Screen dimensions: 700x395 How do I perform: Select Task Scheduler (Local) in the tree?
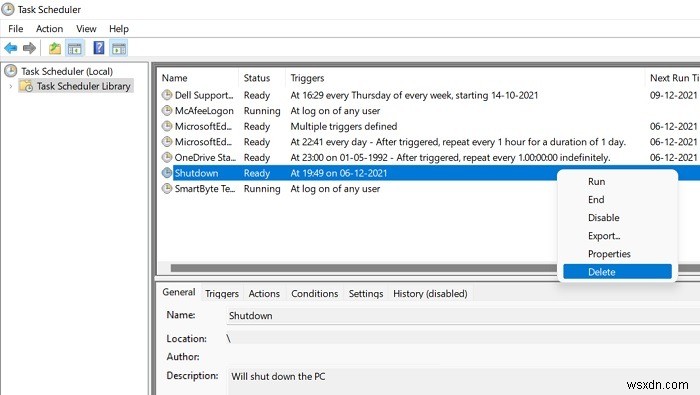(67, 71)
